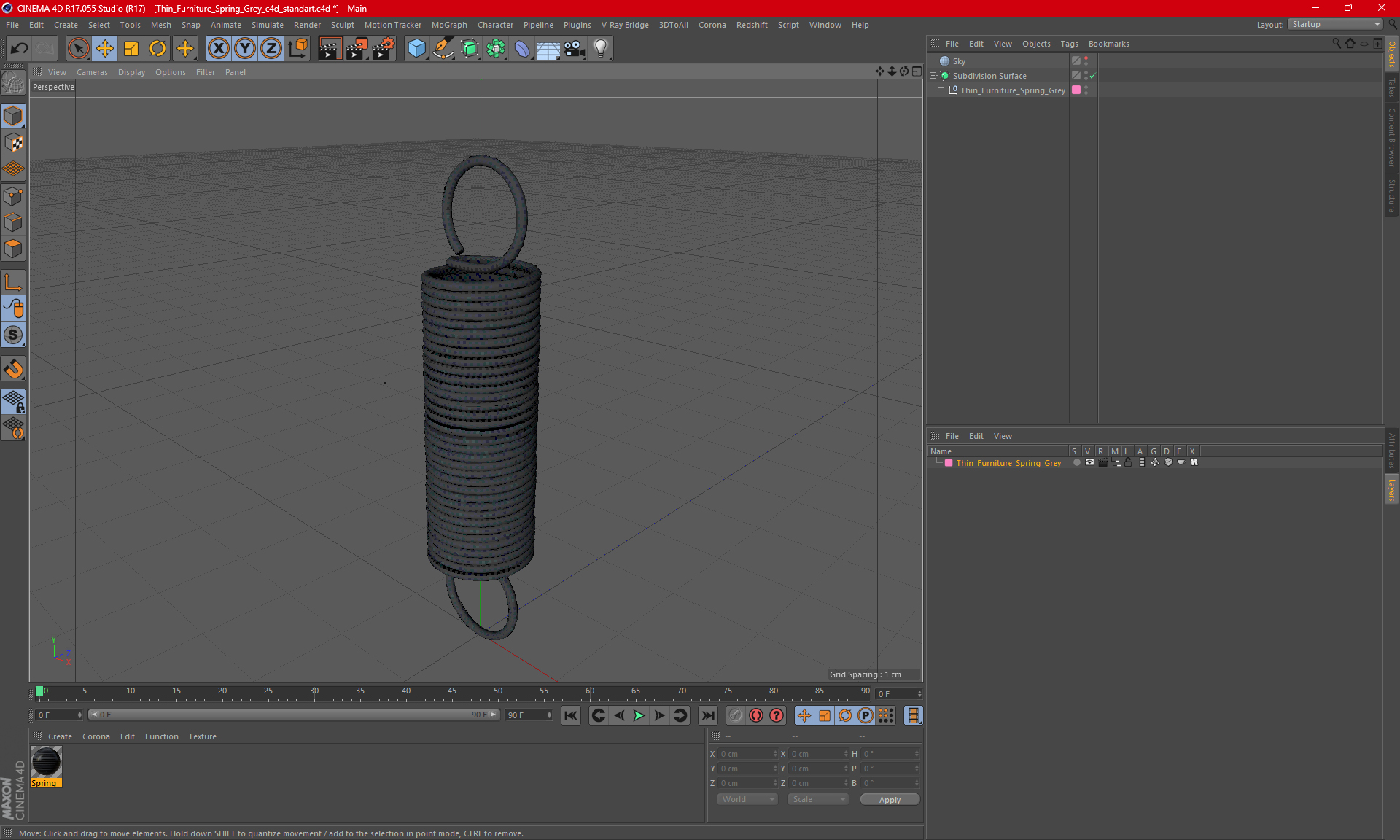Open the array modeling objects
This screenshot has width=1400, height=840.
496,49
